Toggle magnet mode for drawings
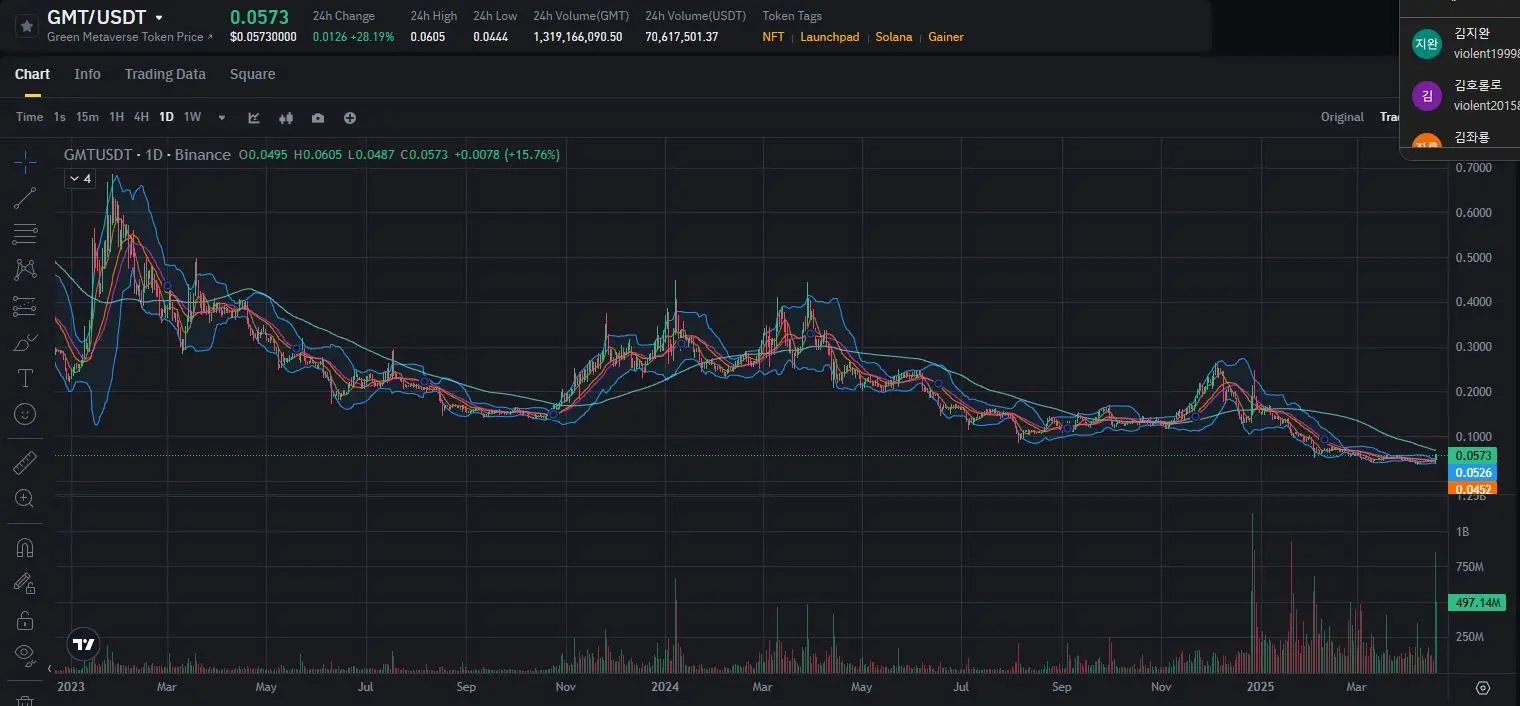This screenshot has width=1520, height=706. 25,548
